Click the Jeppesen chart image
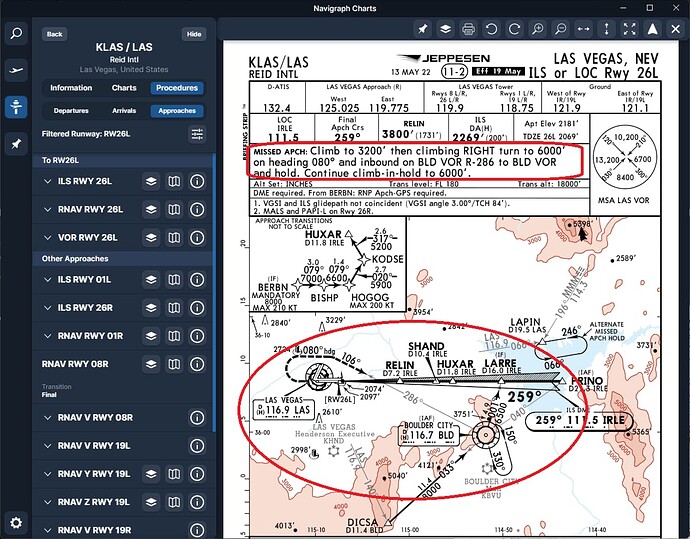690x539 pixels. coord(451,290)
